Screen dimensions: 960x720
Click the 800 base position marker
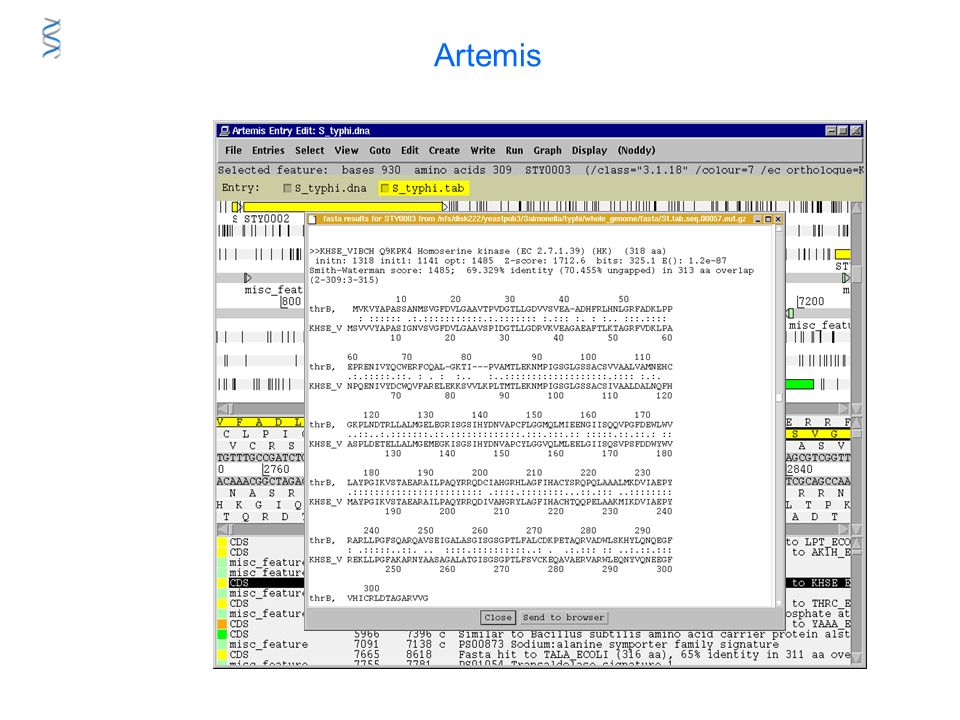(291, 301)
